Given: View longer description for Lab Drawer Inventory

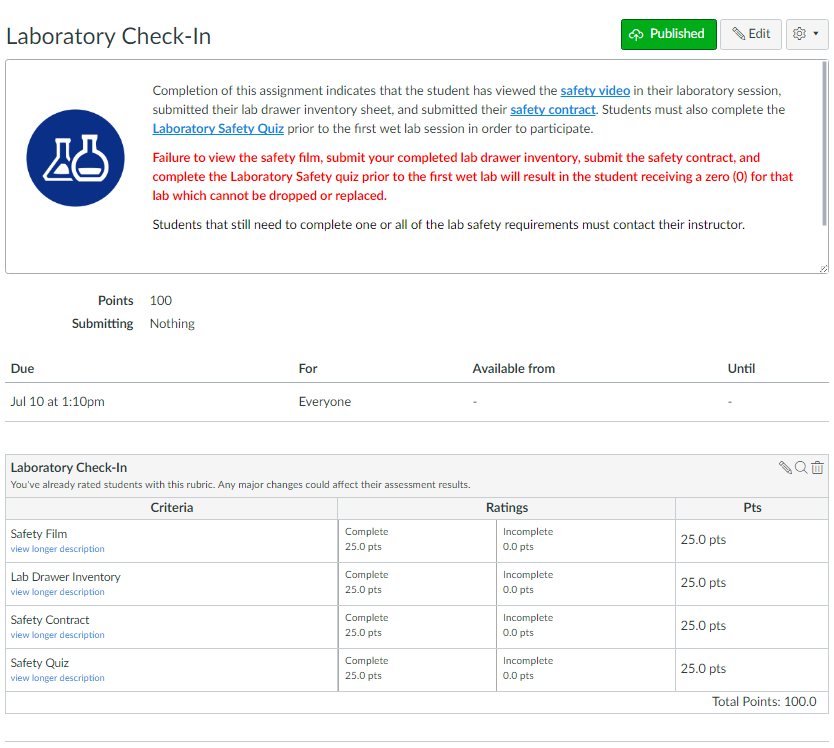Looking at the screenshot, I should pyautogui.click(x=56, y=591).
